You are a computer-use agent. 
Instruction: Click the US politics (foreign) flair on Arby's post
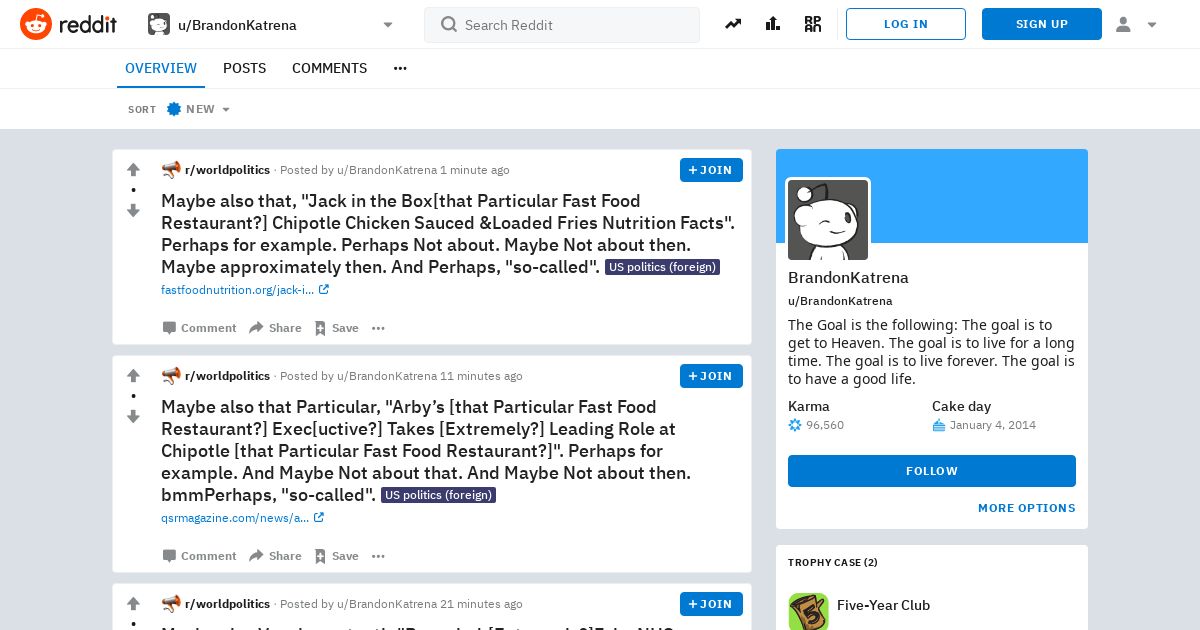439,495
